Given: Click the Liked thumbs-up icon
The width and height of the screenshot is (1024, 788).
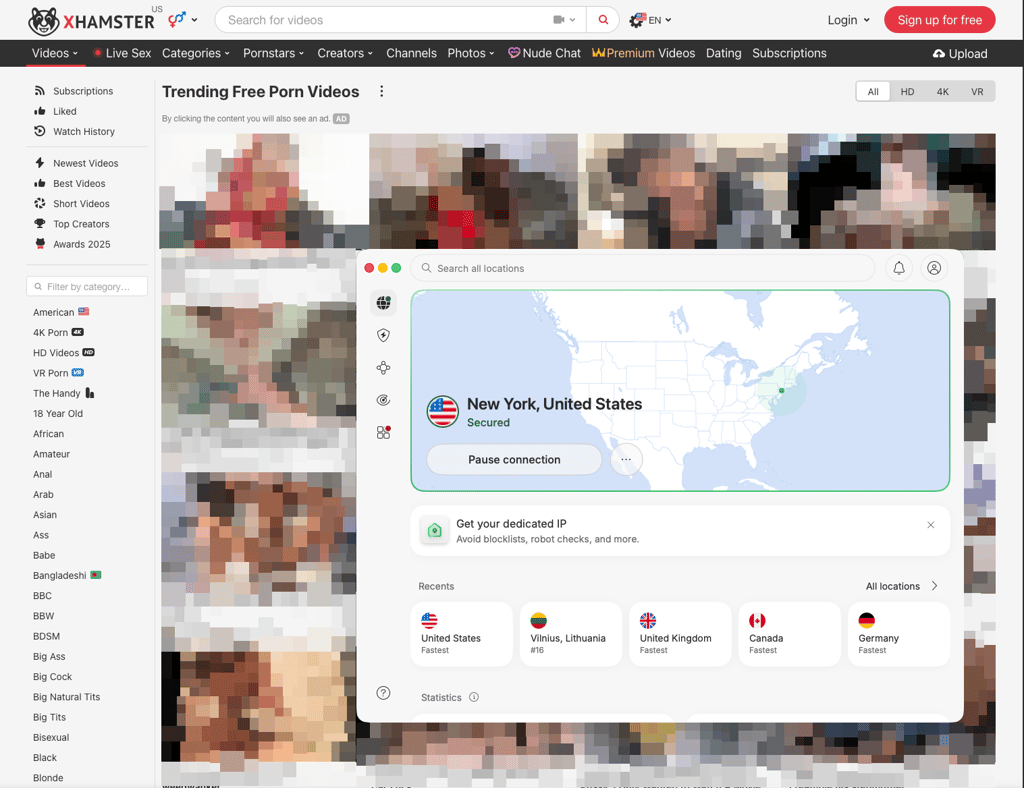Looking at the screenshot, I should pyautogui.click(x=40, y=111).
